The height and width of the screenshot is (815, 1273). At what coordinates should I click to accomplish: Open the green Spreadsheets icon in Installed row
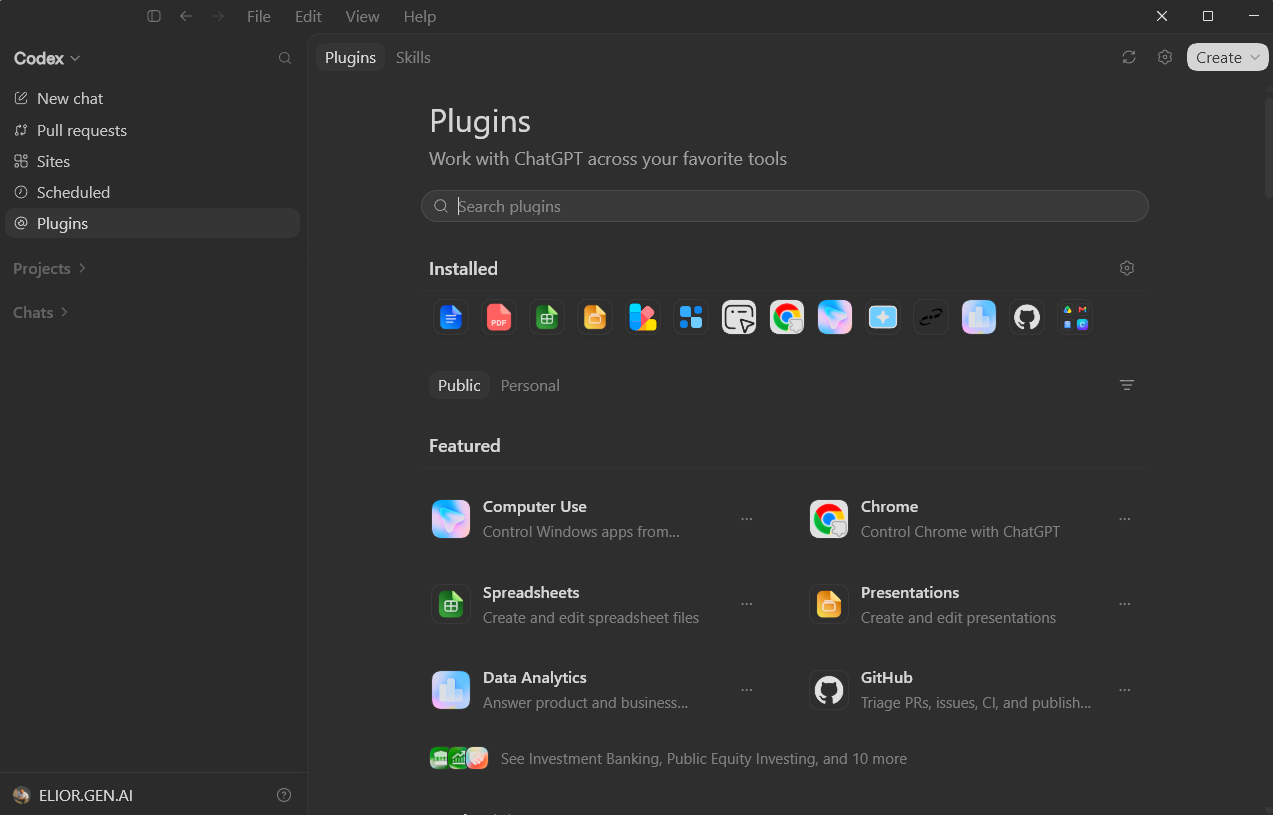547,318
